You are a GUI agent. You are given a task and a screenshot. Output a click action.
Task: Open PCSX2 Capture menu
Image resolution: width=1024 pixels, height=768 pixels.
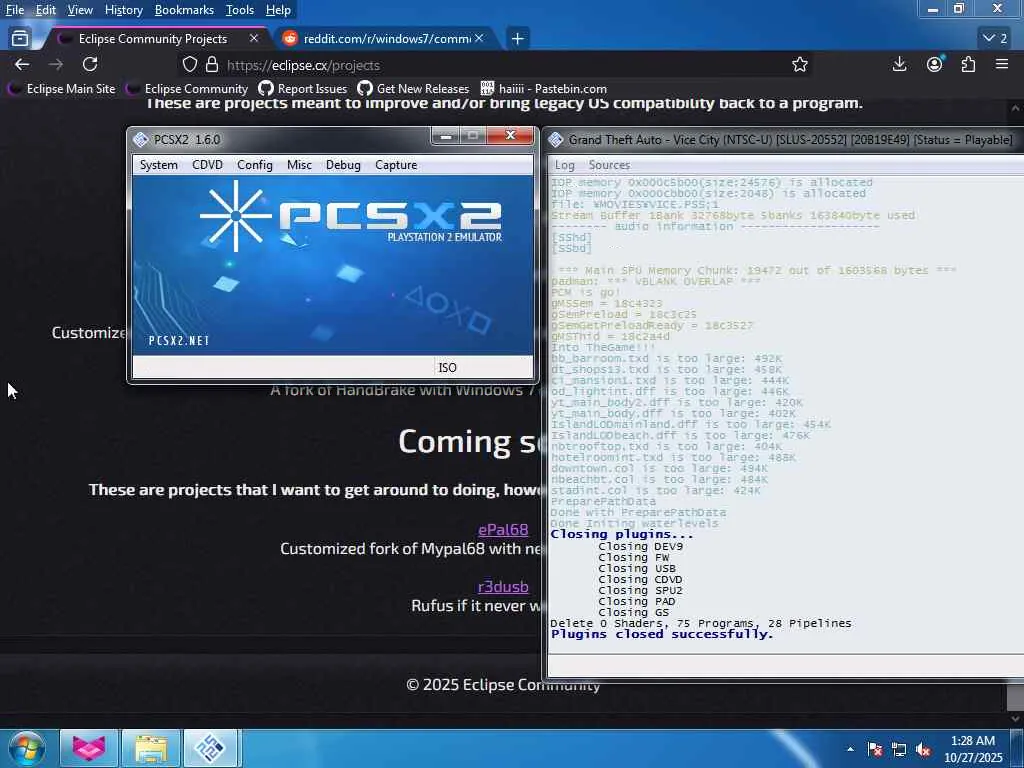396,165
